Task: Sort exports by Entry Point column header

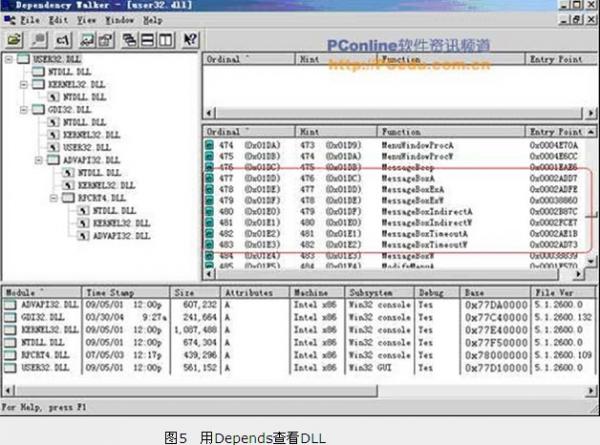Action: tap(556, 132)
